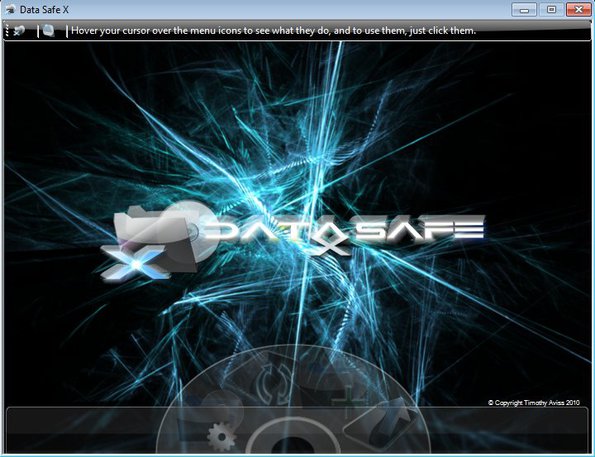Click the blue disc icon in top toolbar

click(49, 30)
